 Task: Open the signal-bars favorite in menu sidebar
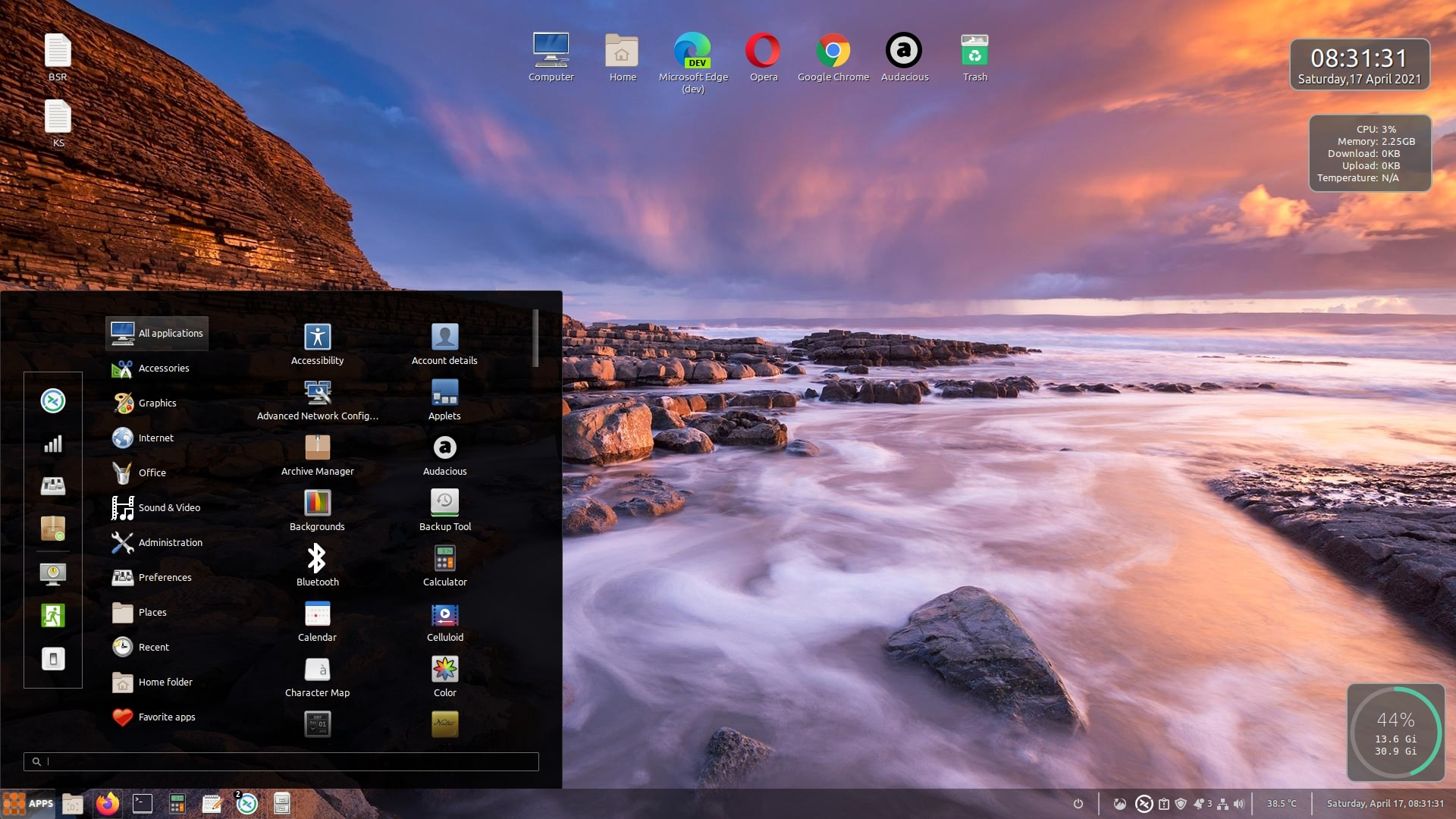tap(53, 444)
